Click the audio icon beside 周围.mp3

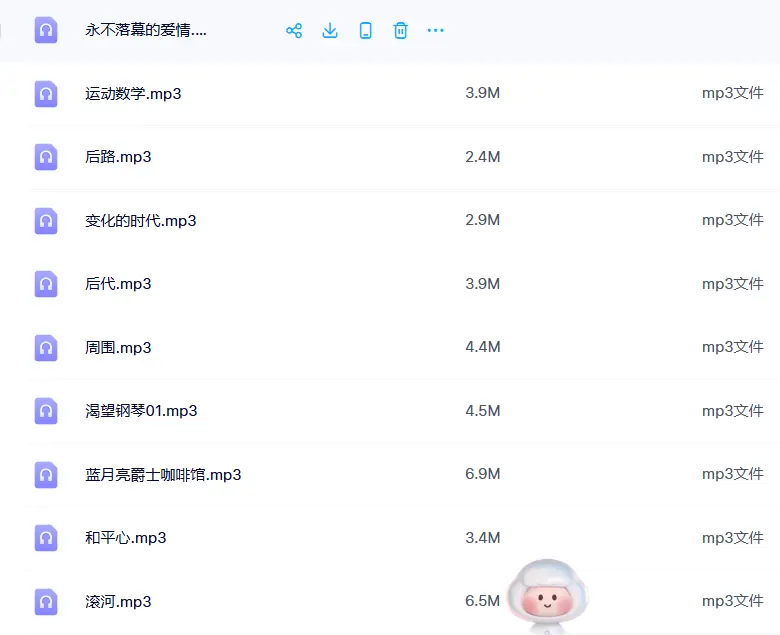[46, 348]
